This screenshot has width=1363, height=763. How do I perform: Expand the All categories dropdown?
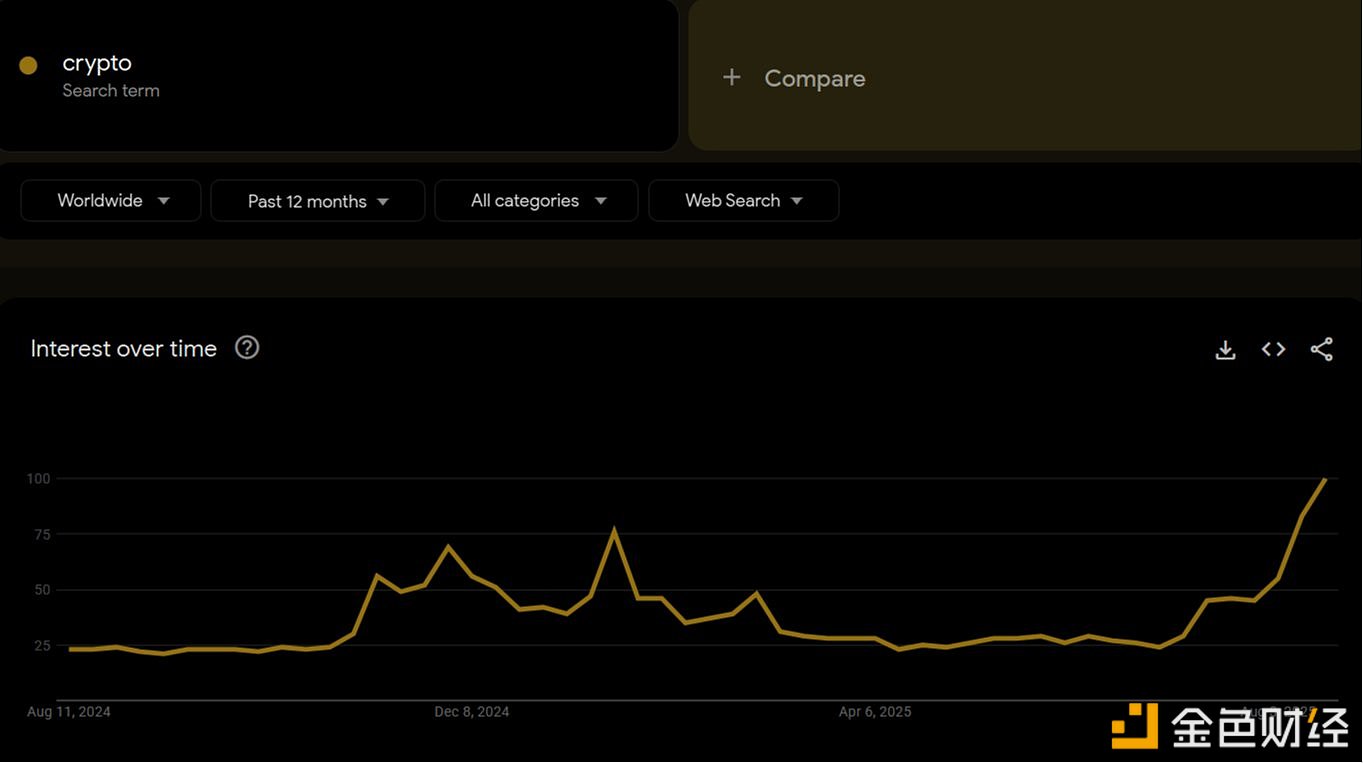536,201
